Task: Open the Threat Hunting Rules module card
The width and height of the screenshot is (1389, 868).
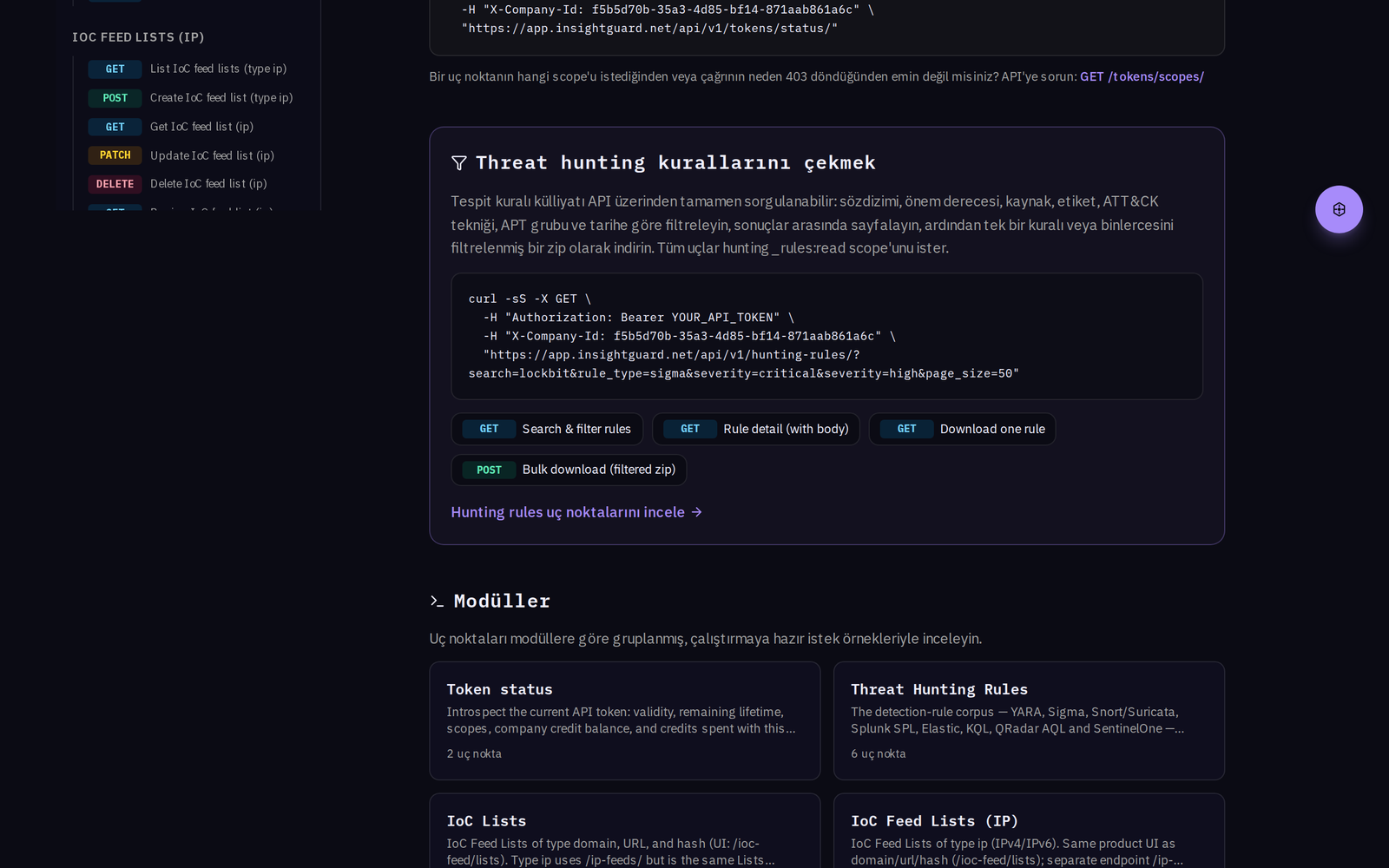Action: click(x=1029, y=721)
